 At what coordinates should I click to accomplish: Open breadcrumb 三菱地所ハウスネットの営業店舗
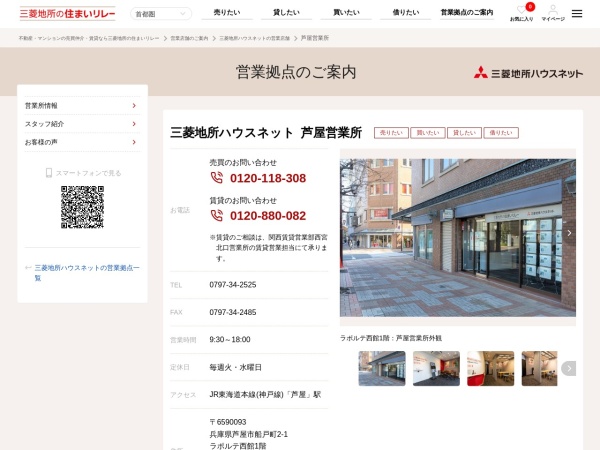pyautogui.click(x=254, y=38)
